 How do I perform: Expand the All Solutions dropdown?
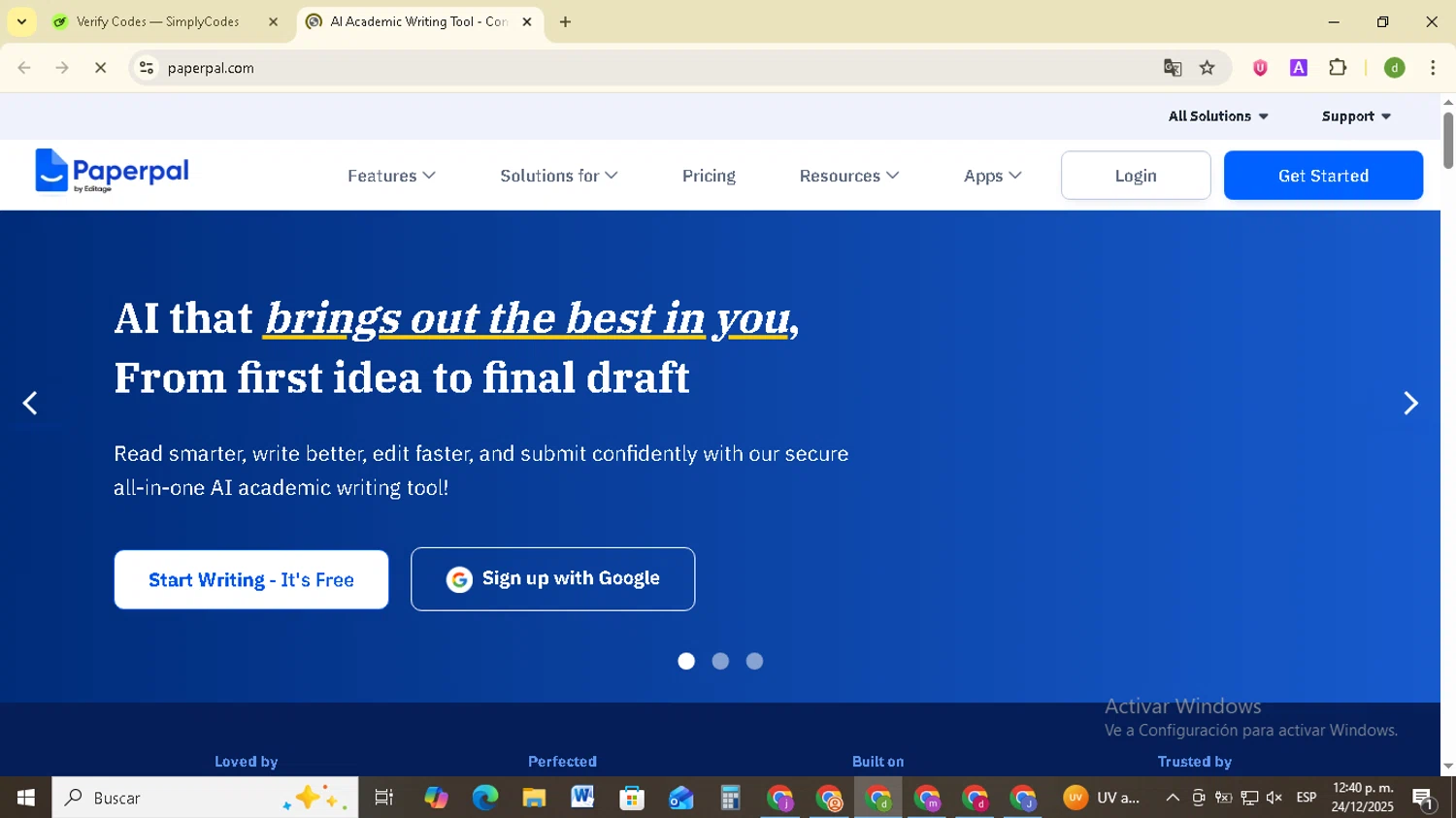point(1218,116)
